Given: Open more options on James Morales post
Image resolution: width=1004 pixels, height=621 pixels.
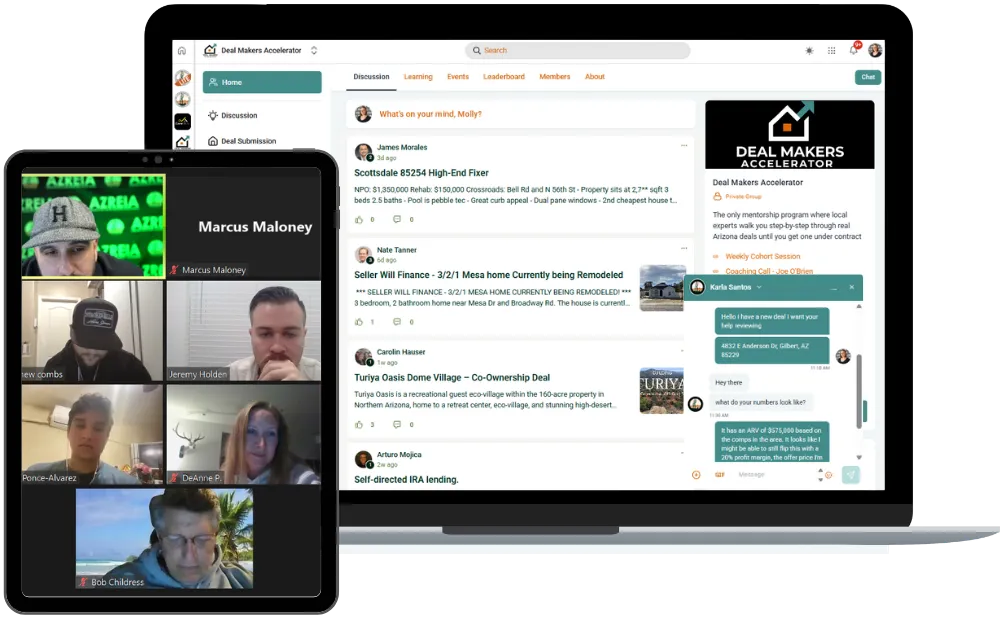Looking at the screenshot, I should click(684, 146).
